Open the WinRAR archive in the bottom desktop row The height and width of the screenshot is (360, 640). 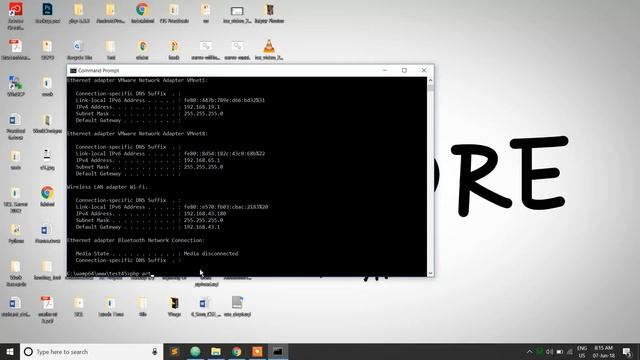174,303
